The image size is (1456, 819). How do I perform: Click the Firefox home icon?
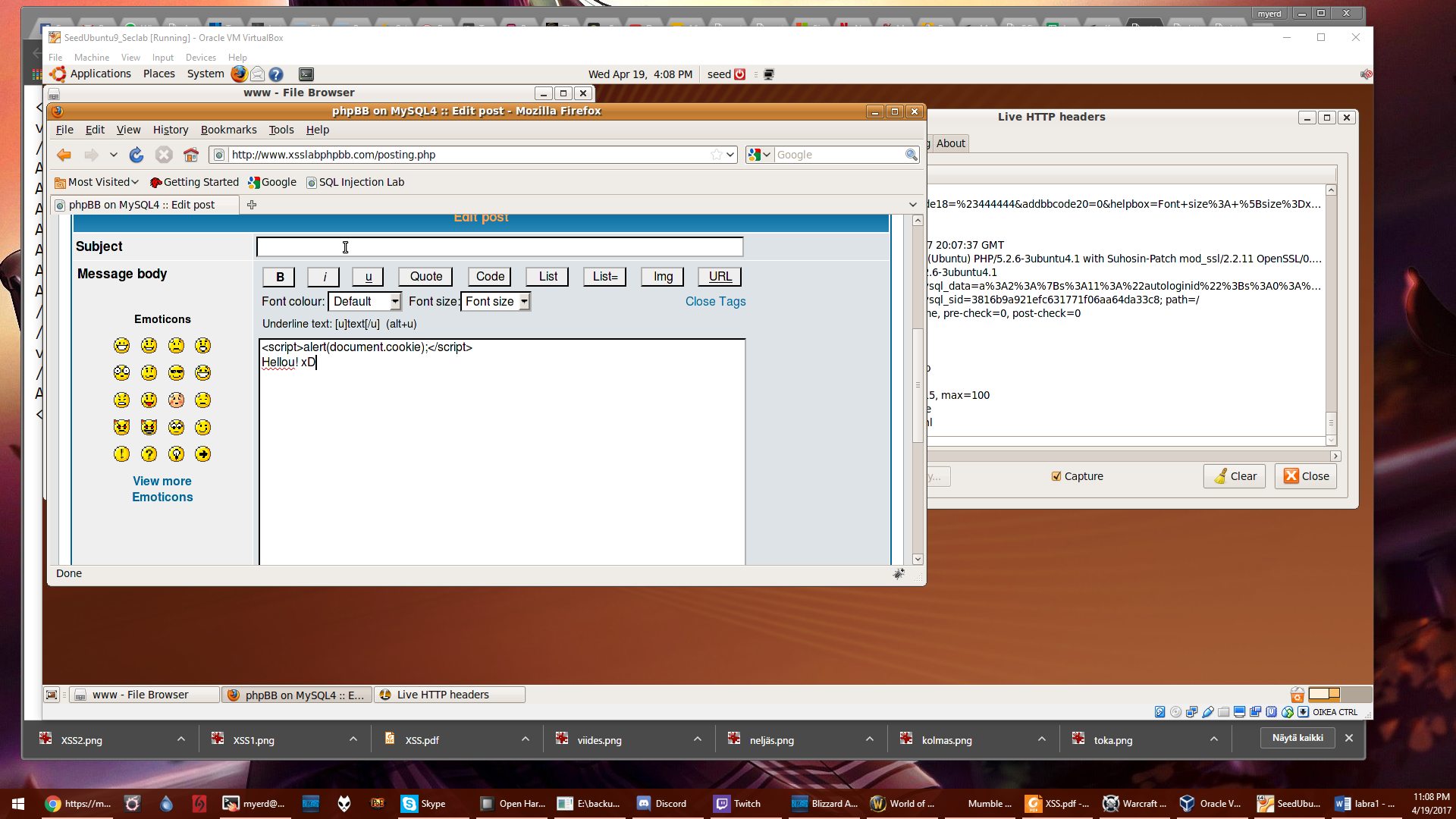pyautogui.click(x=191, y=155)
